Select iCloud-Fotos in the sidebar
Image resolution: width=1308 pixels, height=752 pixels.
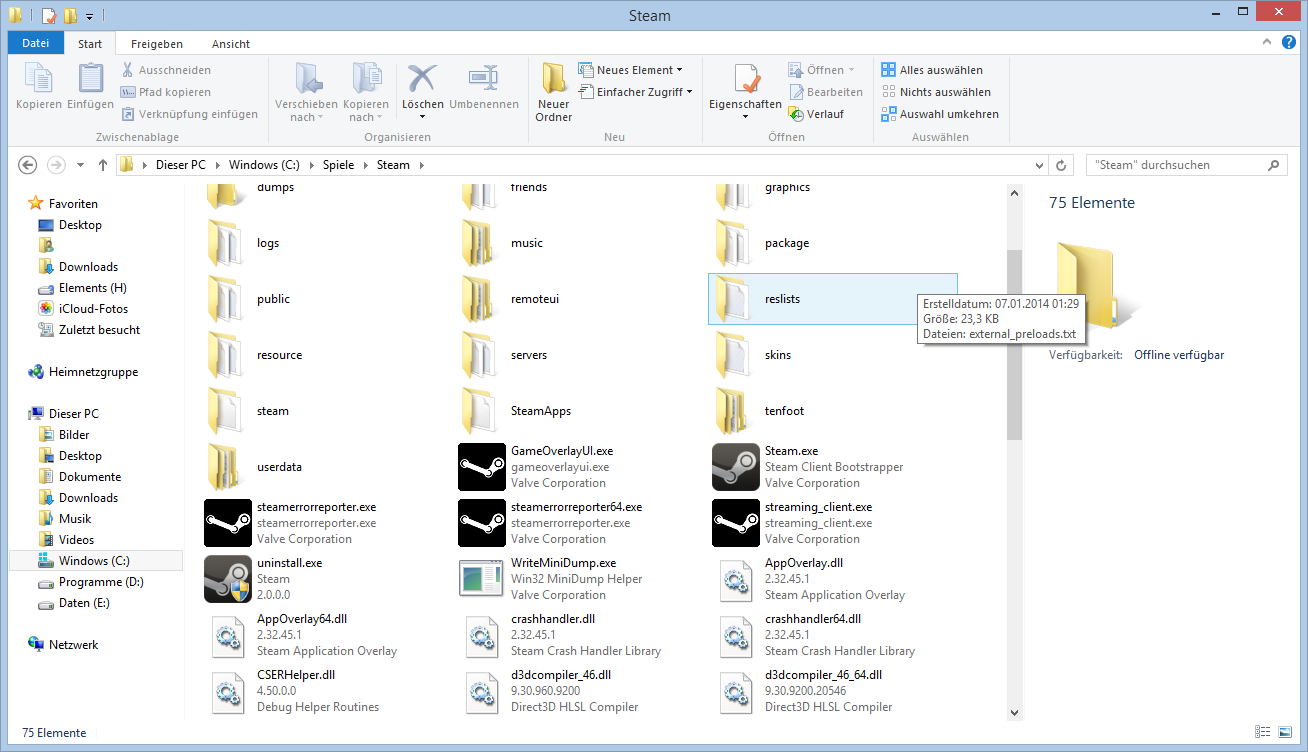[93, 309]
